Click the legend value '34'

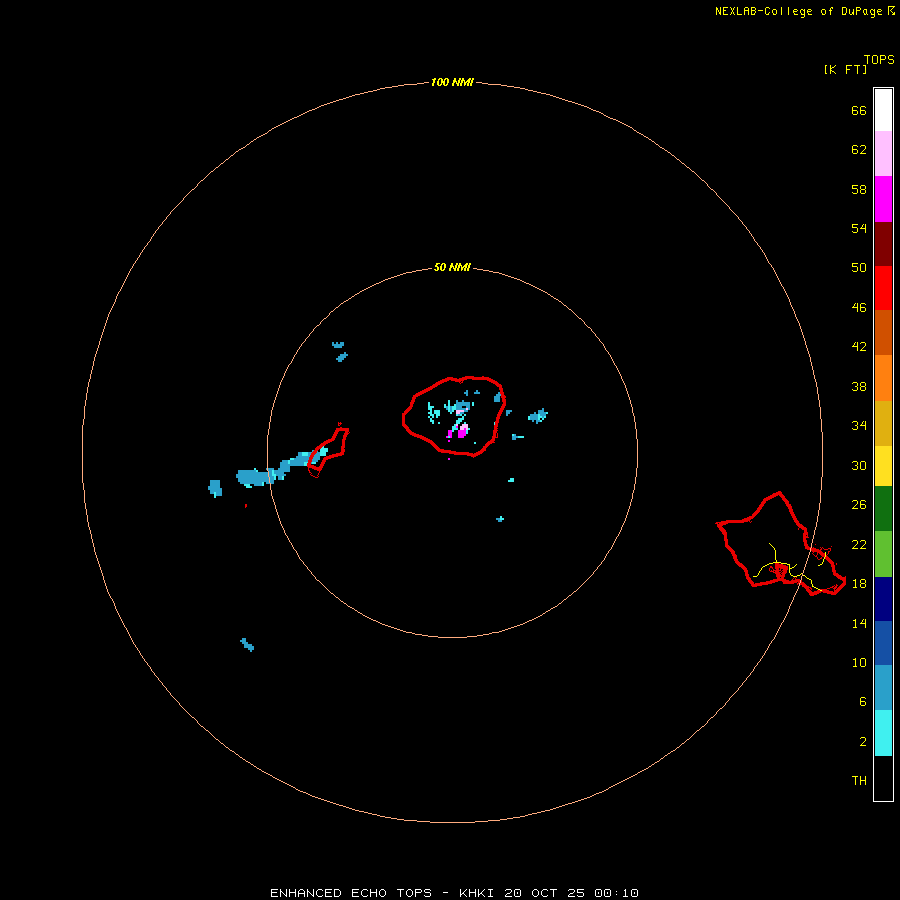pos(859,425)
